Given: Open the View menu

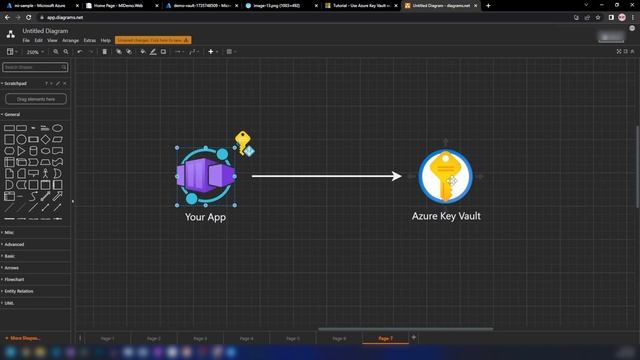Looking at the screenshot, I should pos(52,40).
